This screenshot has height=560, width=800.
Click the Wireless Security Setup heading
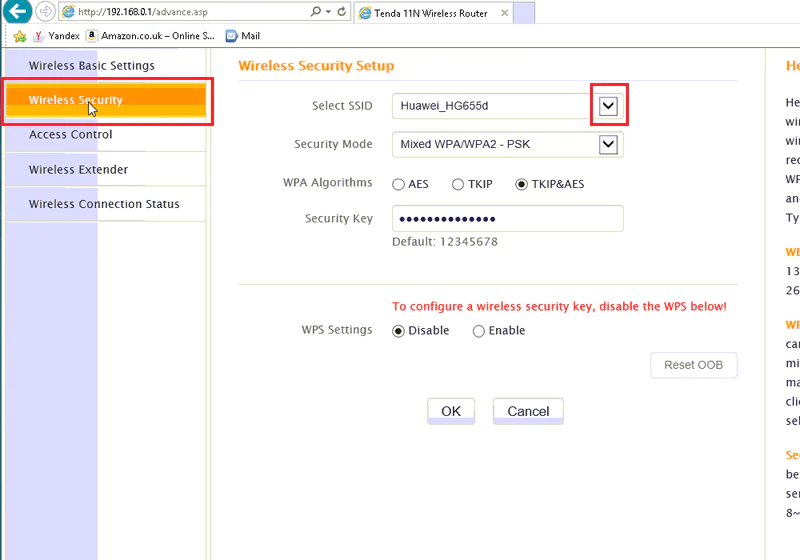[x=316, y=66]
